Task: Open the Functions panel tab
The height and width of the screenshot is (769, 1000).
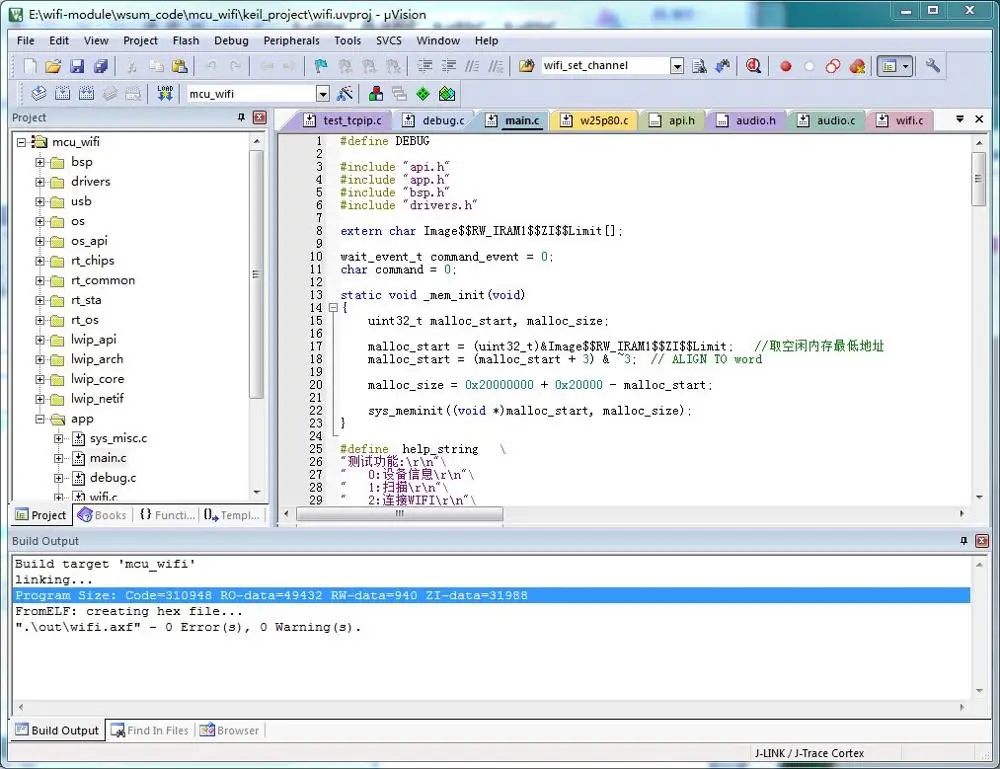Action: click(x=167, y=515)
